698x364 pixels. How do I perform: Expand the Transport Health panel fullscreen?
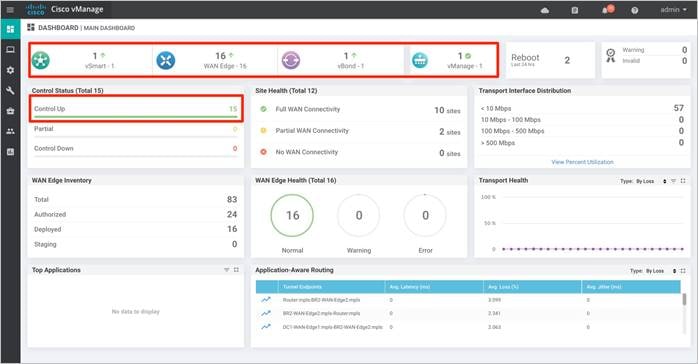click(683, 181)
